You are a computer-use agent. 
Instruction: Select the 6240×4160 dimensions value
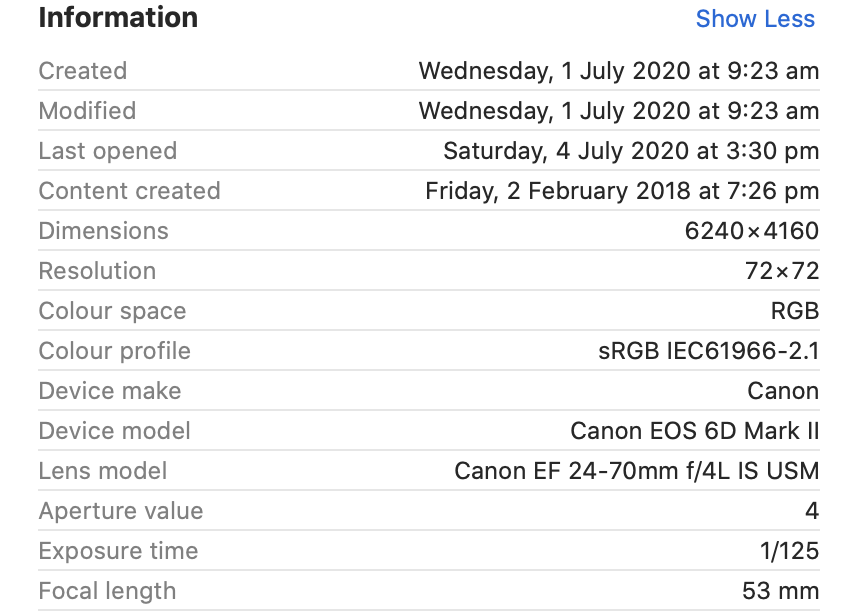pos(751,231)
